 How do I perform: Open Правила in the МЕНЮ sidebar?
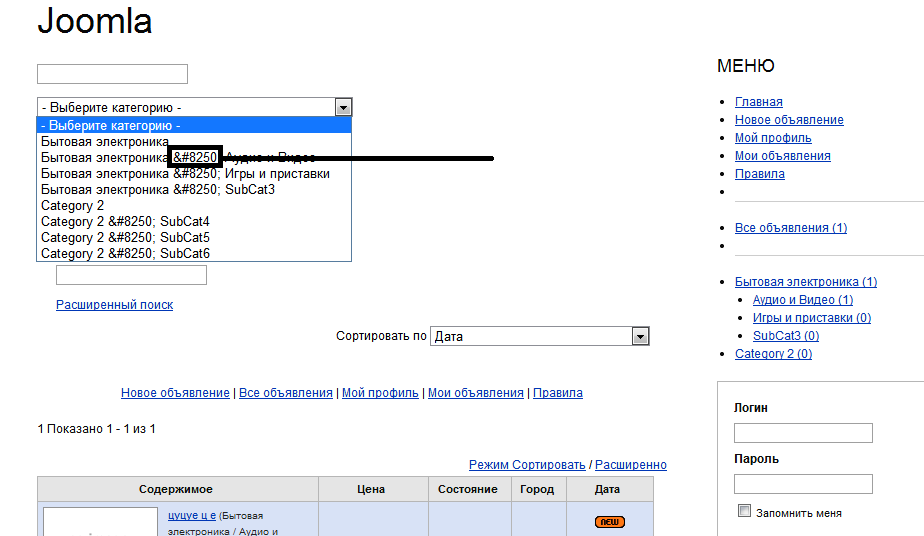click(760, 174)
